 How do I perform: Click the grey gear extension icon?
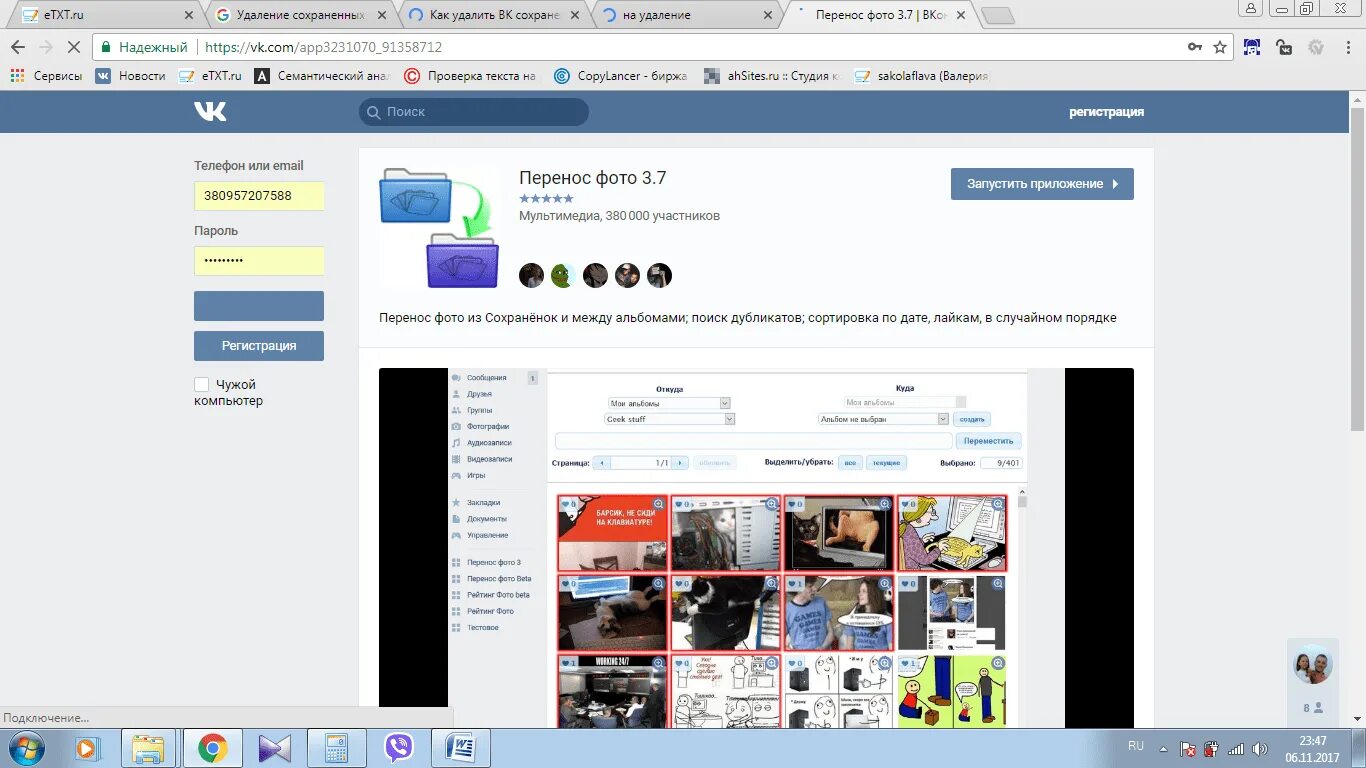pyautogui.click(x=1316, y=47)
